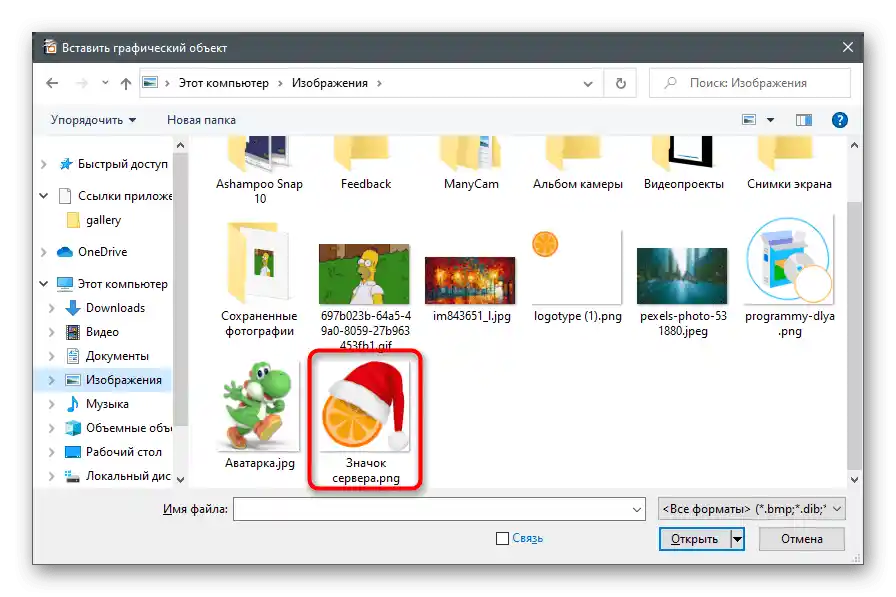Go up one folder level
The height and width of the screenshot is (597, 896).
pyautogui.click(x=126, y=83)
